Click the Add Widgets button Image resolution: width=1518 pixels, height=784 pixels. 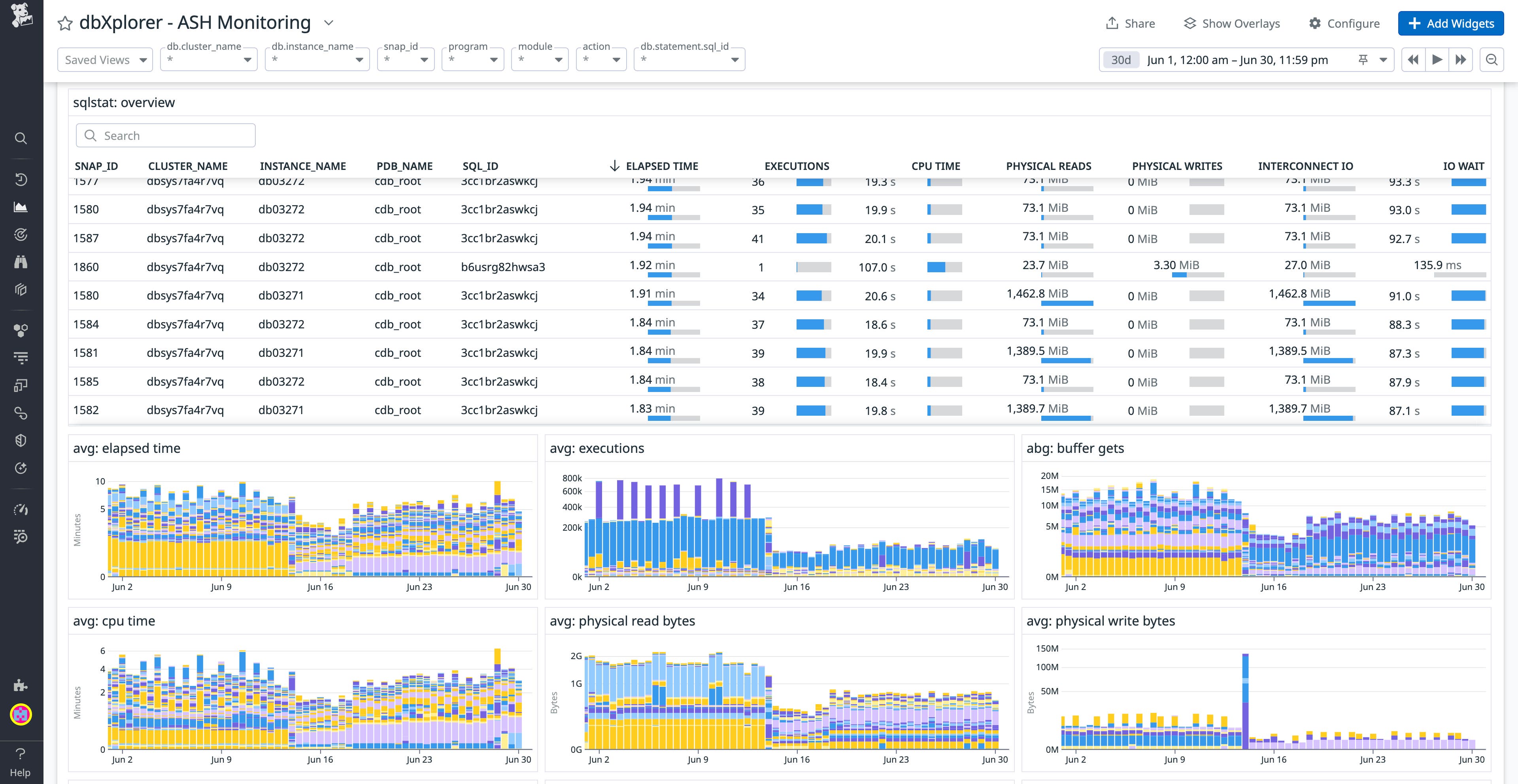click(x=1450, y=24)
